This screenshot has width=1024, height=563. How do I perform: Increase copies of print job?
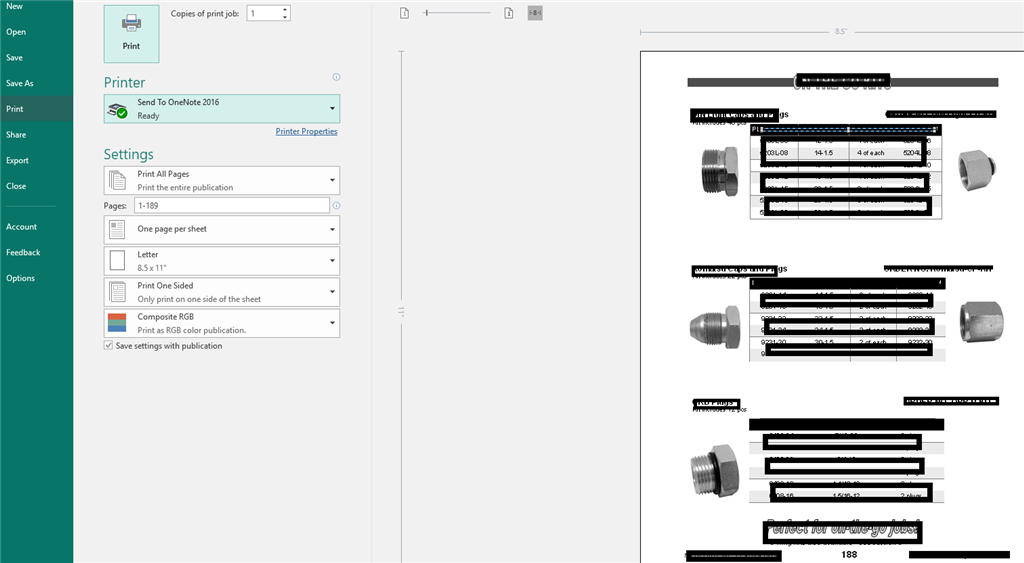tap(285, 9)
